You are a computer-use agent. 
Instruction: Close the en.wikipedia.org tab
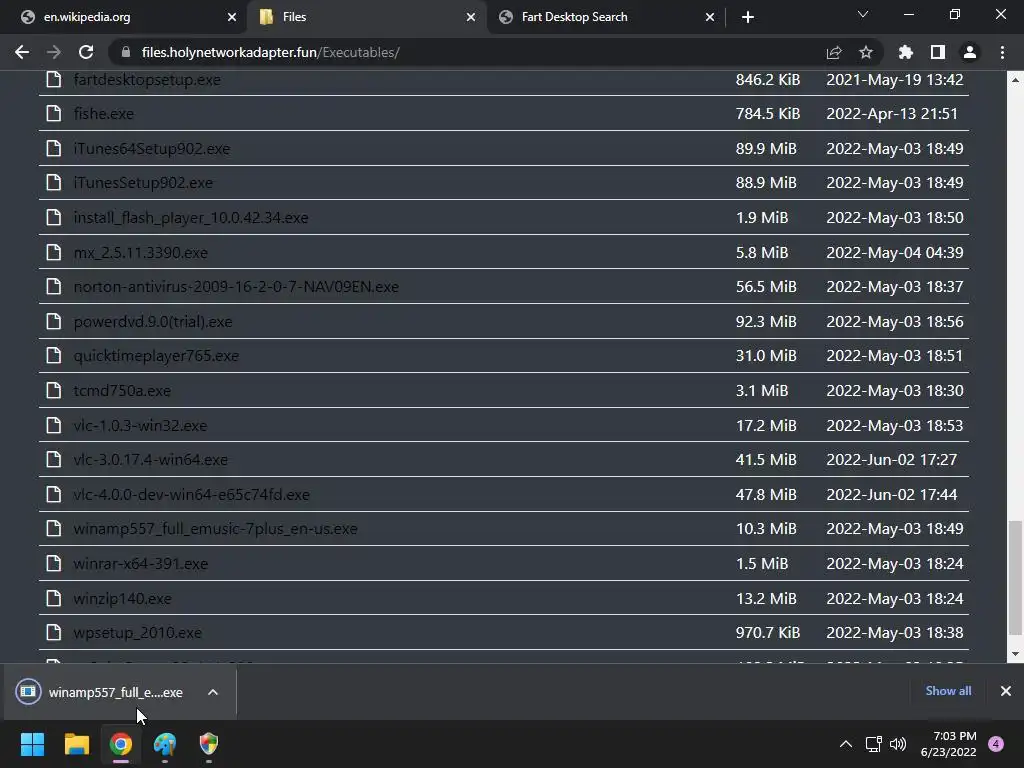[232, 17]
